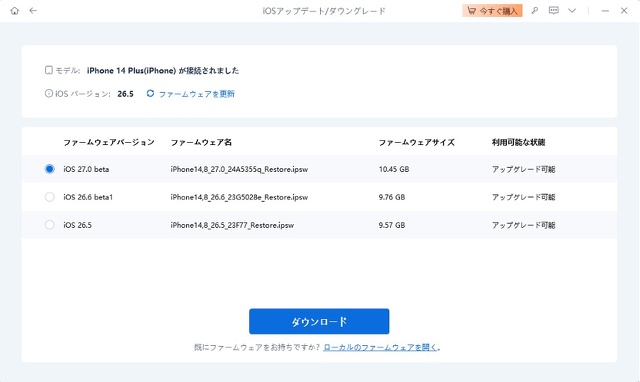
Task: Click the iPhone 14 Plus(iPhone) model text
Action: (x=131, y=71)
